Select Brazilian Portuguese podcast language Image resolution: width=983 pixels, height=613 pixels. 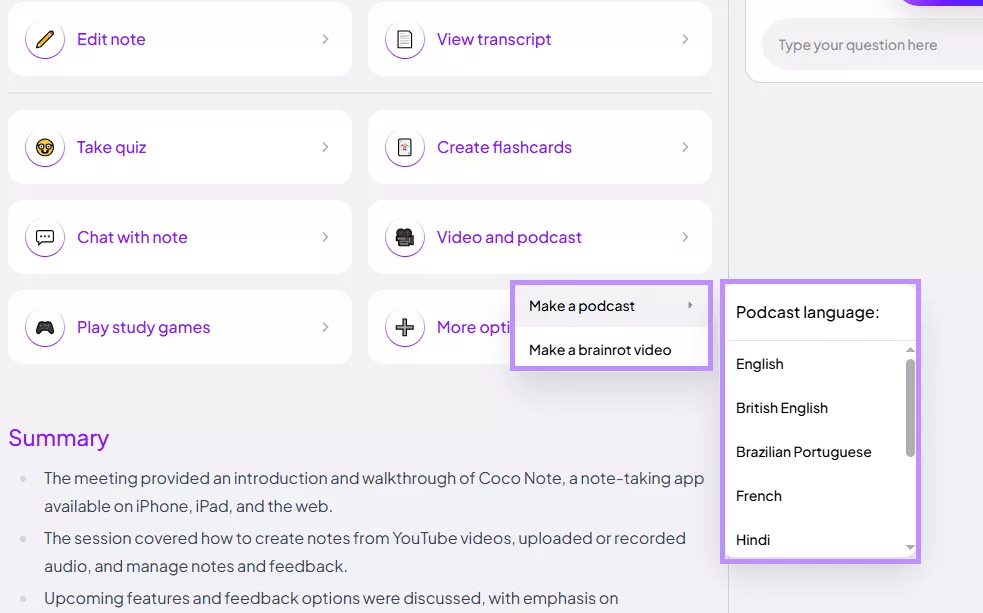pos(804,452)
